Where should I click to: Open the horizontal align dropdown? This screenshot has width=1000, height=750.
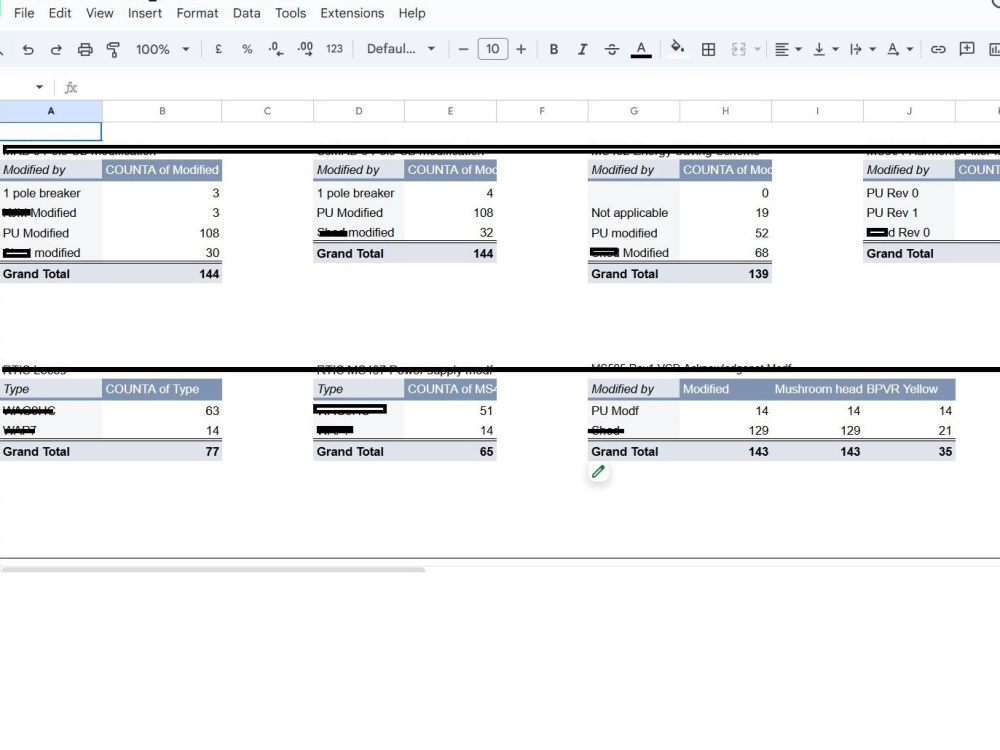pos(788,49)
